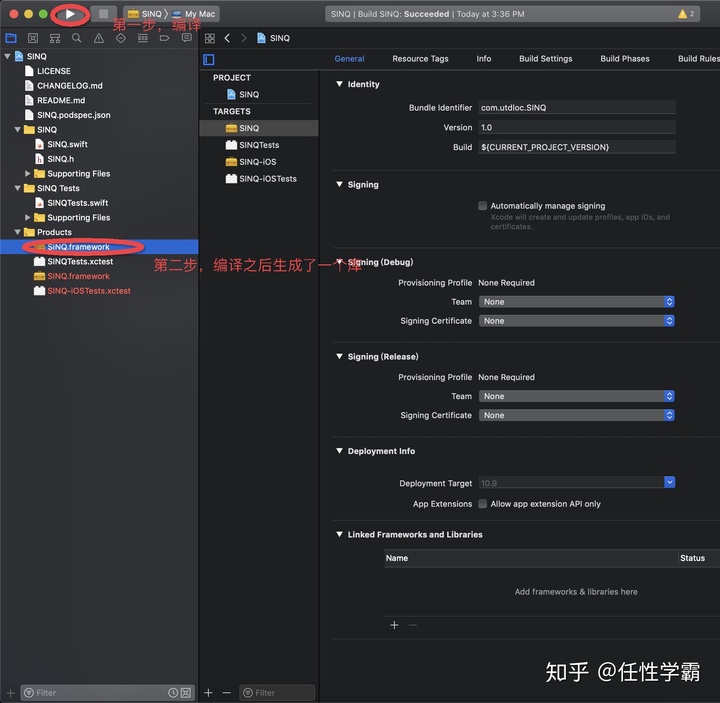Switch to the Build Rules tab

698,59
